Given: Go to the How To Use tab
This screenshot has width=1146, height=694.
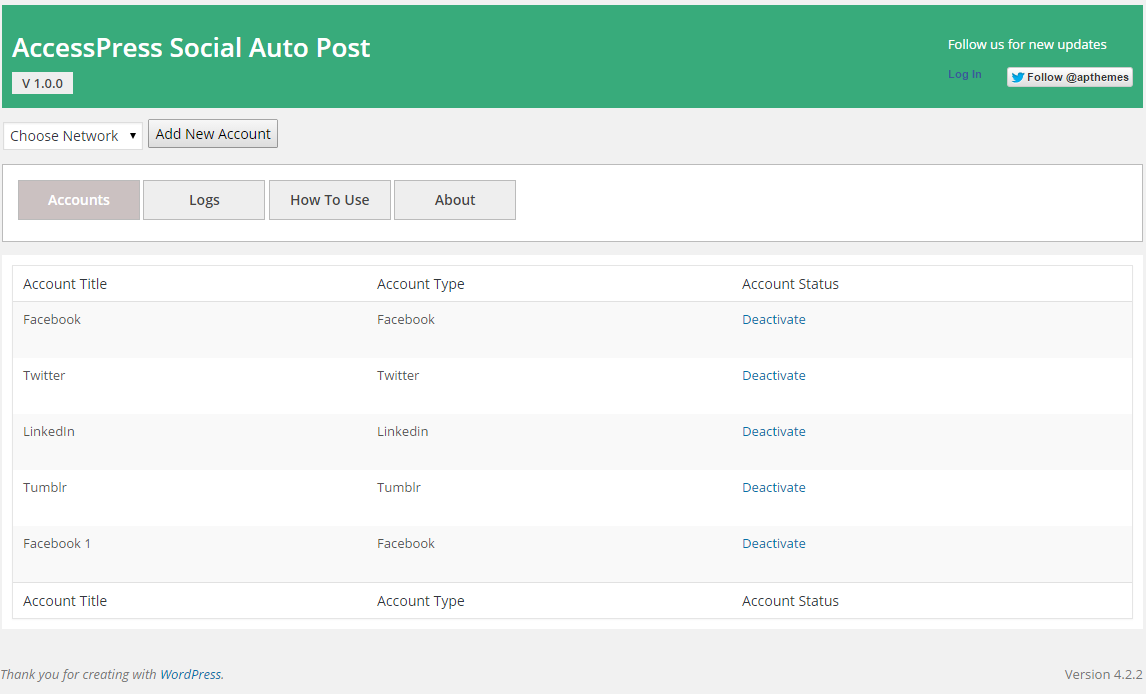Looking at the screenshot, I should [329, 200].
